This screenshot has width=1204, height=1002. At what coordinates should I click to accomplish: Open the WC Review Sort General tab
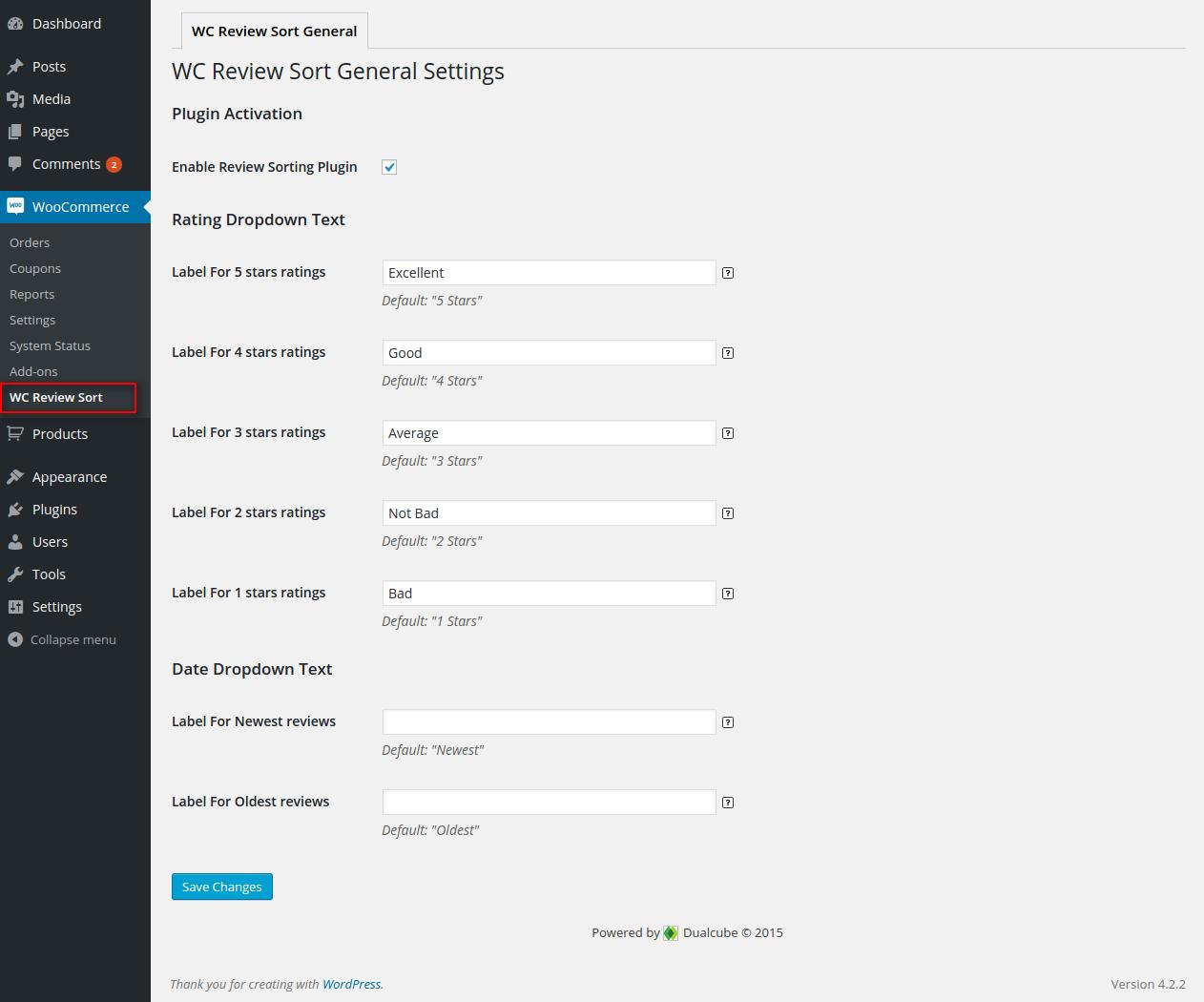(274, 31)
